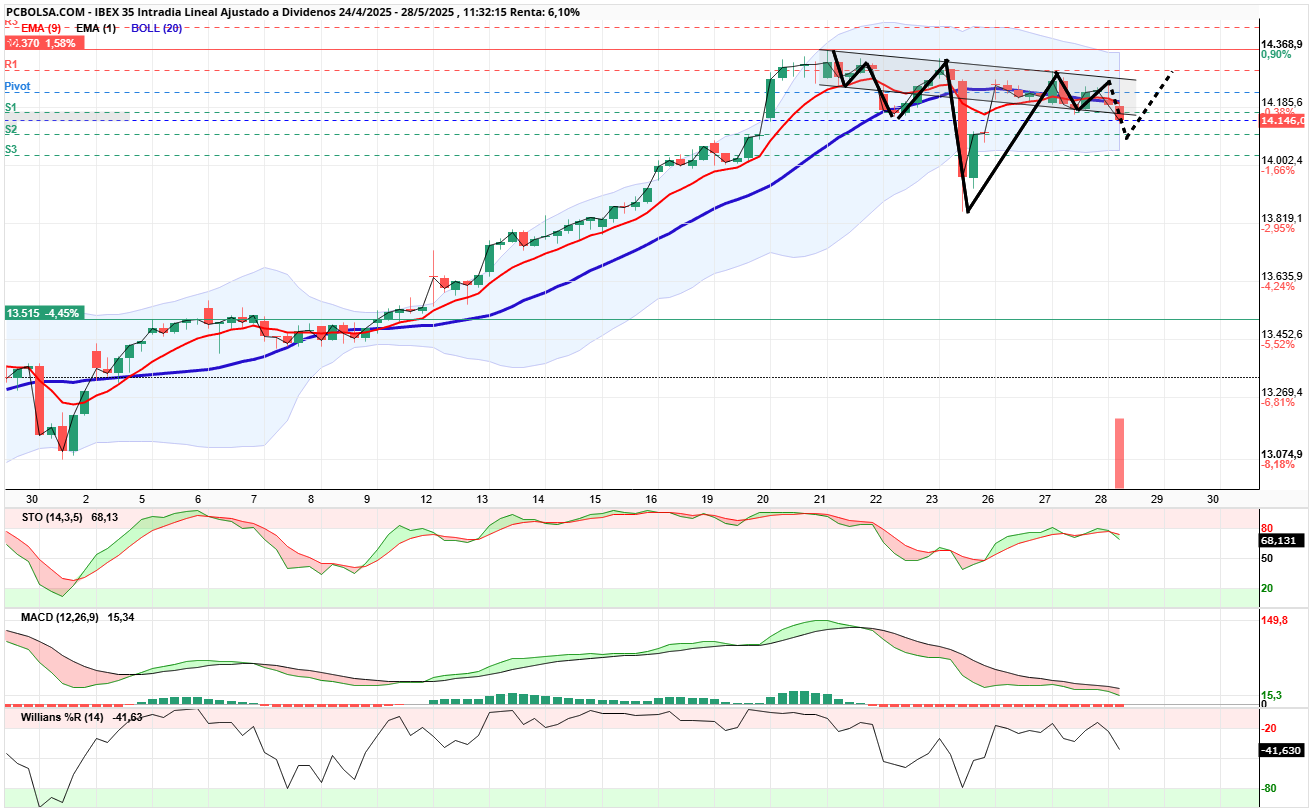Click the MACD scale value 149,8
The width and height of the screenshot is (1313, 812).
click(x=1274, y=619)
